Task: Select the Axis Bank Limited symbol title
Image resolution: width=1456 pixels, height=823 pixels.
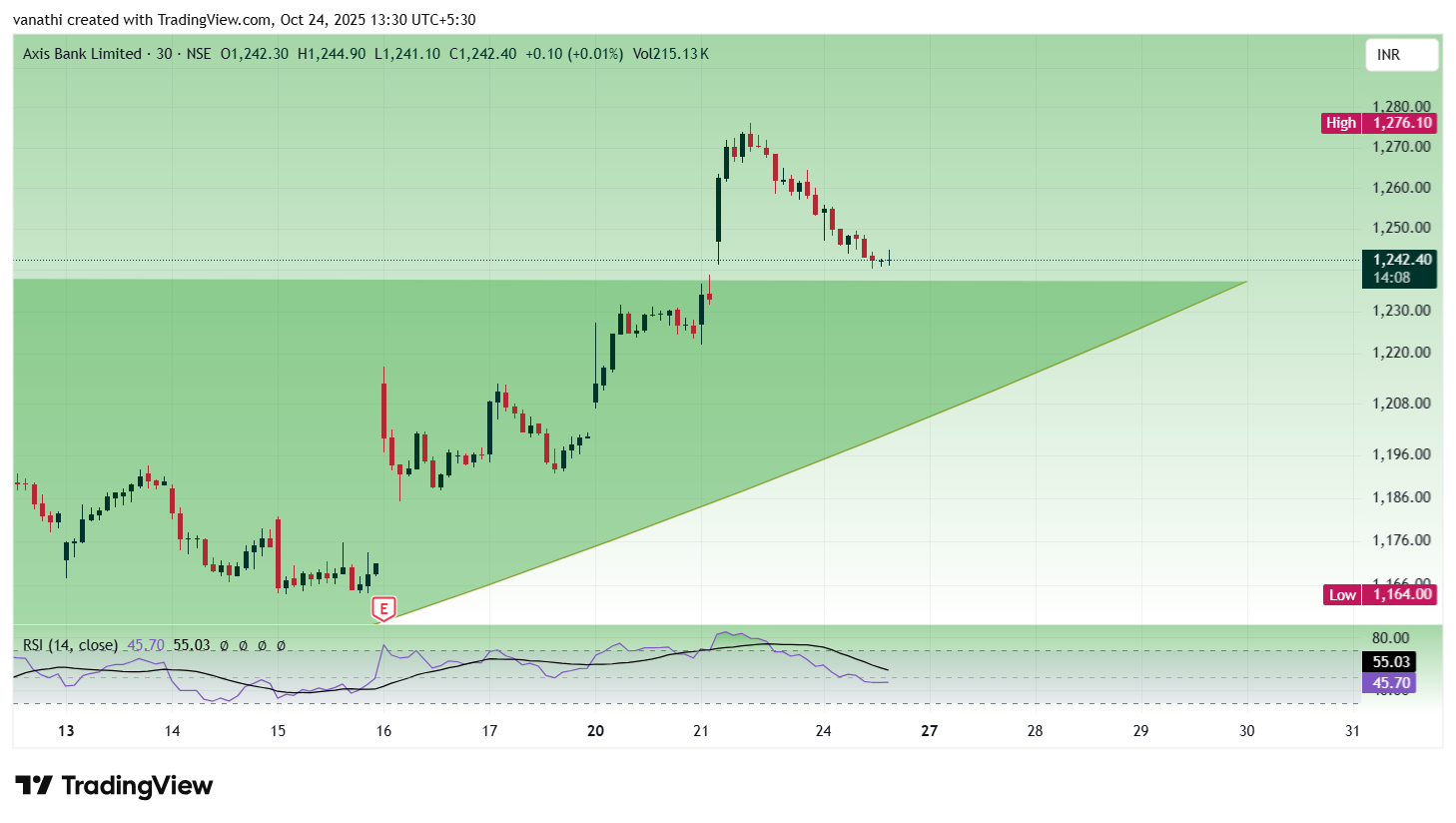Action: [82, 54]
